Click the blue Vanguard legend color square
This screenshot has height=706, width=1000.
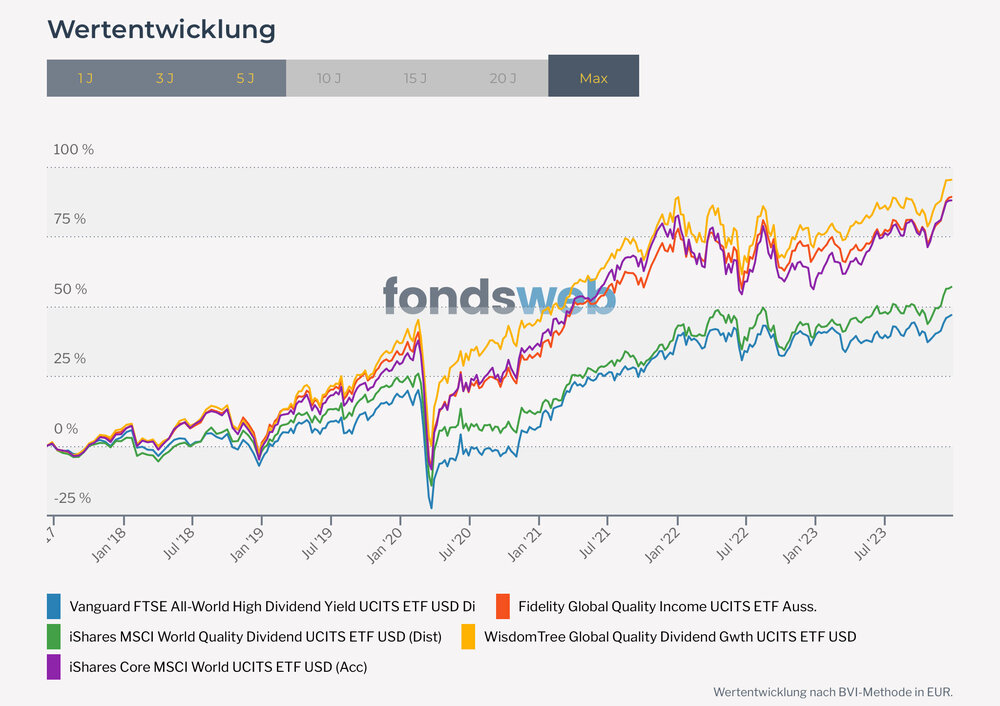coord(54,606)
